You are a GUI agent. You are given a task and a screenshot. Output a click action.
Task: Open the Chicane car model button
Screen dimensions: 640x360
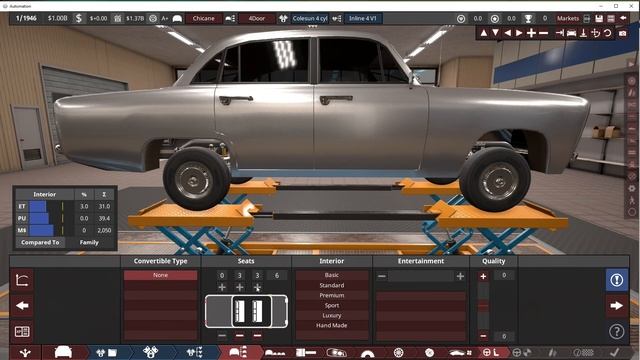(x=203, y=18)
